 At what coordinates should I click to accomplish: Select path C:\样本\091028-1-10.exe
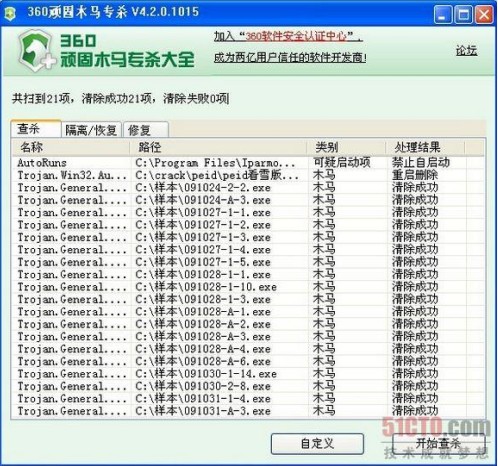pyautogui.click(x=206, y=287)
